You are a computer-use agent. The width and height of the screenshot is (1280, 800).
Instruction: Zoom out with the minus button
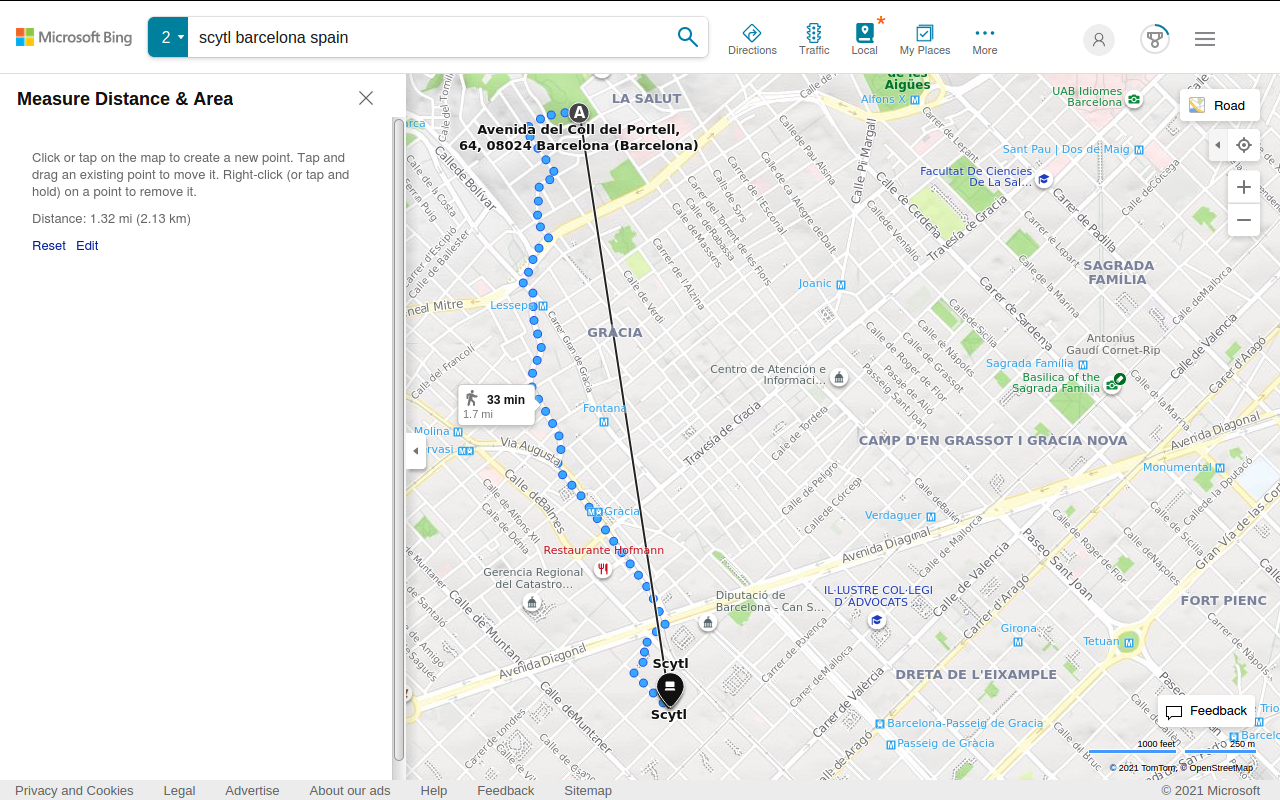pyautogui.click(x=1244, y=220)
